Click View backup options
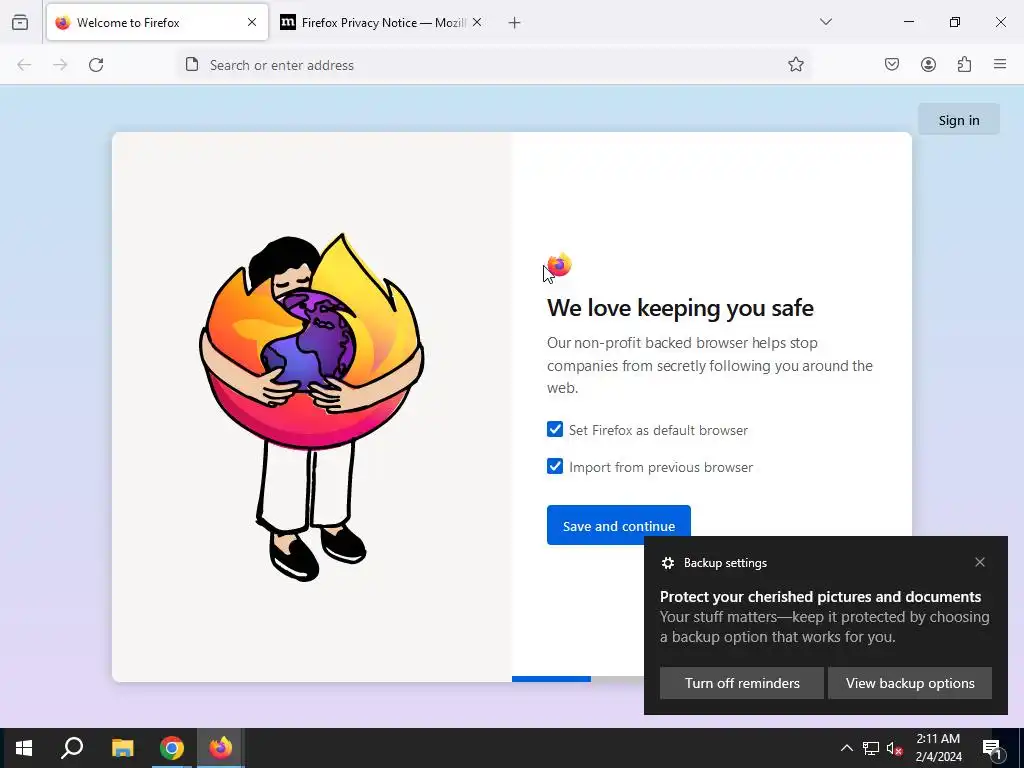 click(910, 683)
